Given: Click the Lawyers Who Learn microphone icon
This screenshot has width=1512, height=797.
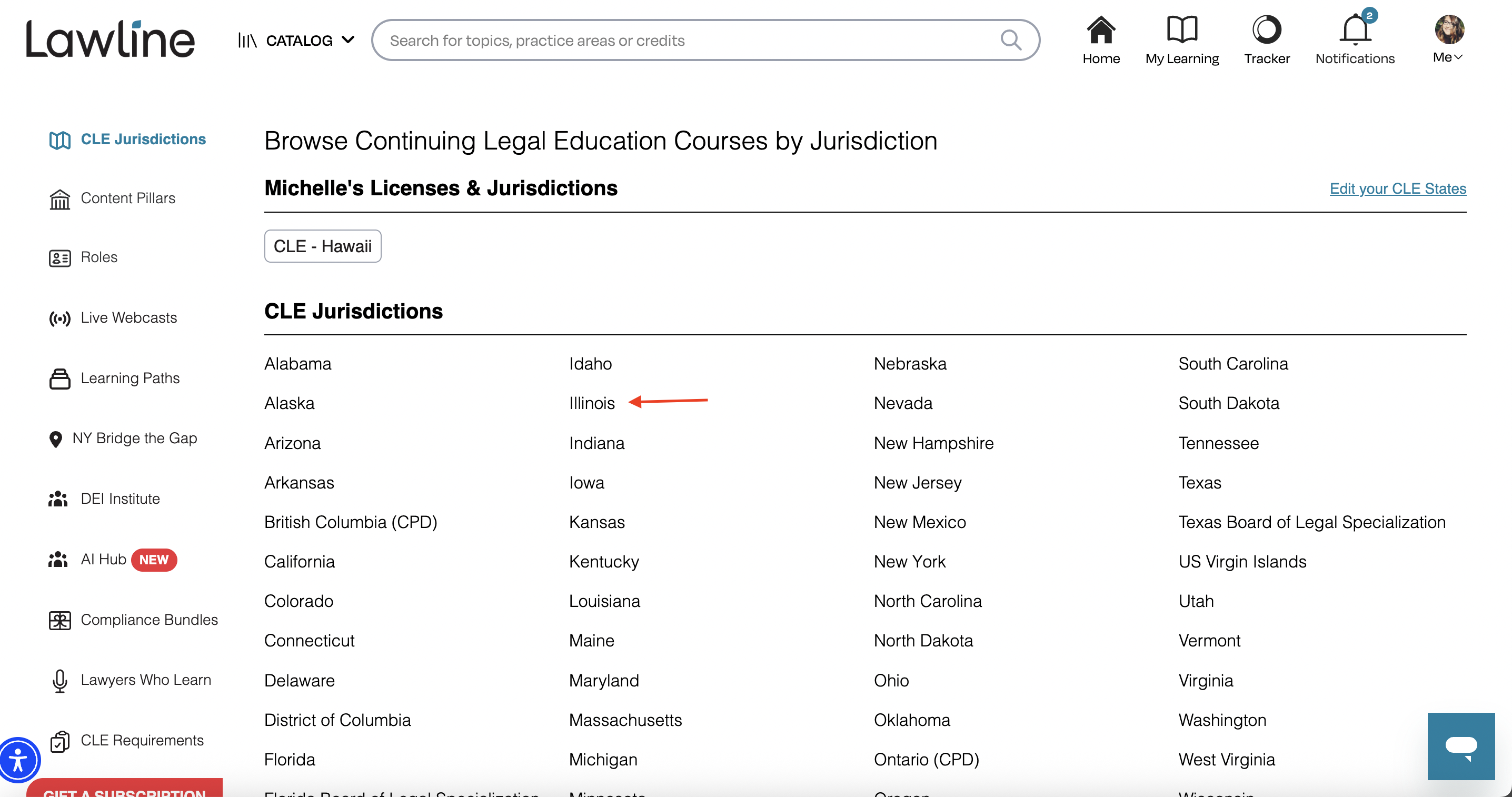Looking at the screenshot, I should [x=60, y=681].
